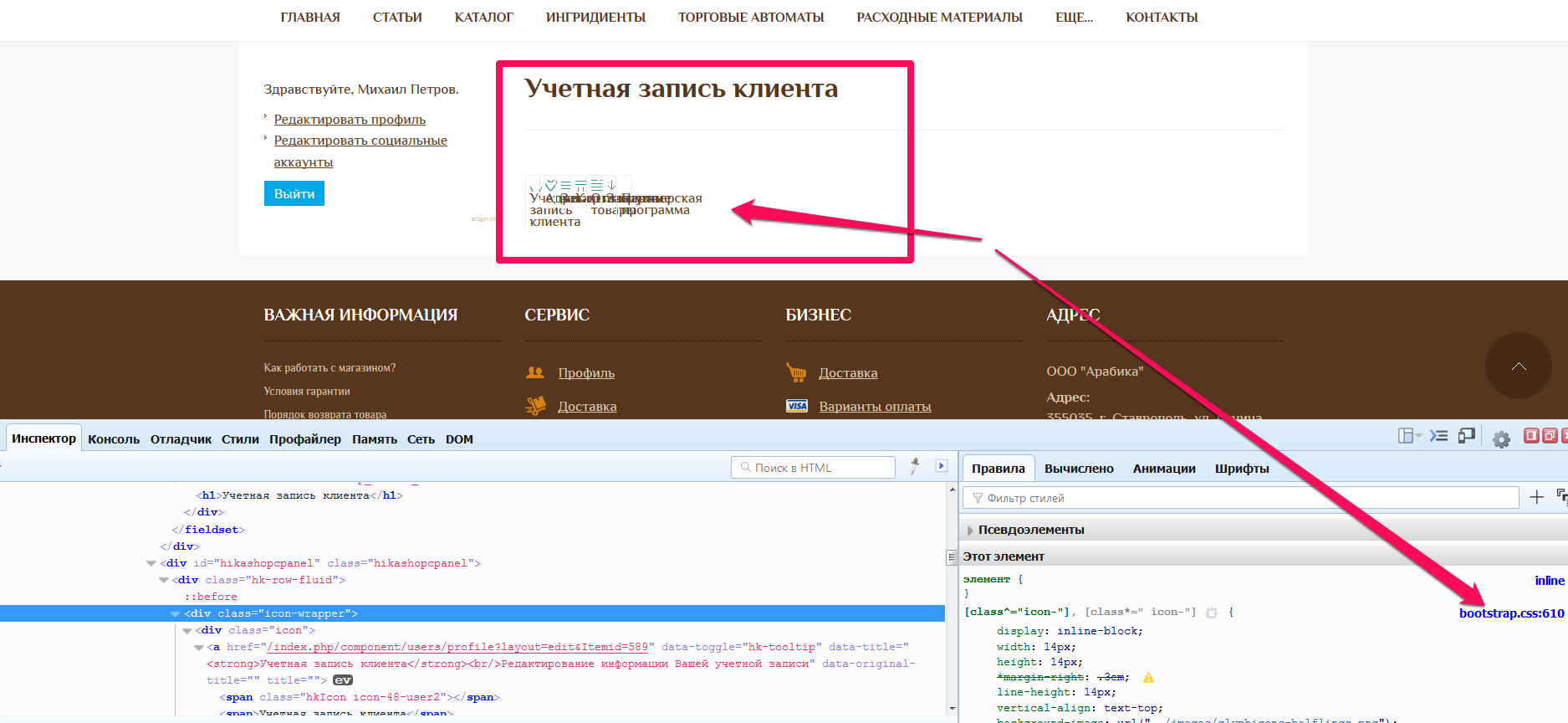Viewport: 1568px width, 723px height.
Task: Open ЕЩЕ... in top menu
Action: [x=1074, y=18]
